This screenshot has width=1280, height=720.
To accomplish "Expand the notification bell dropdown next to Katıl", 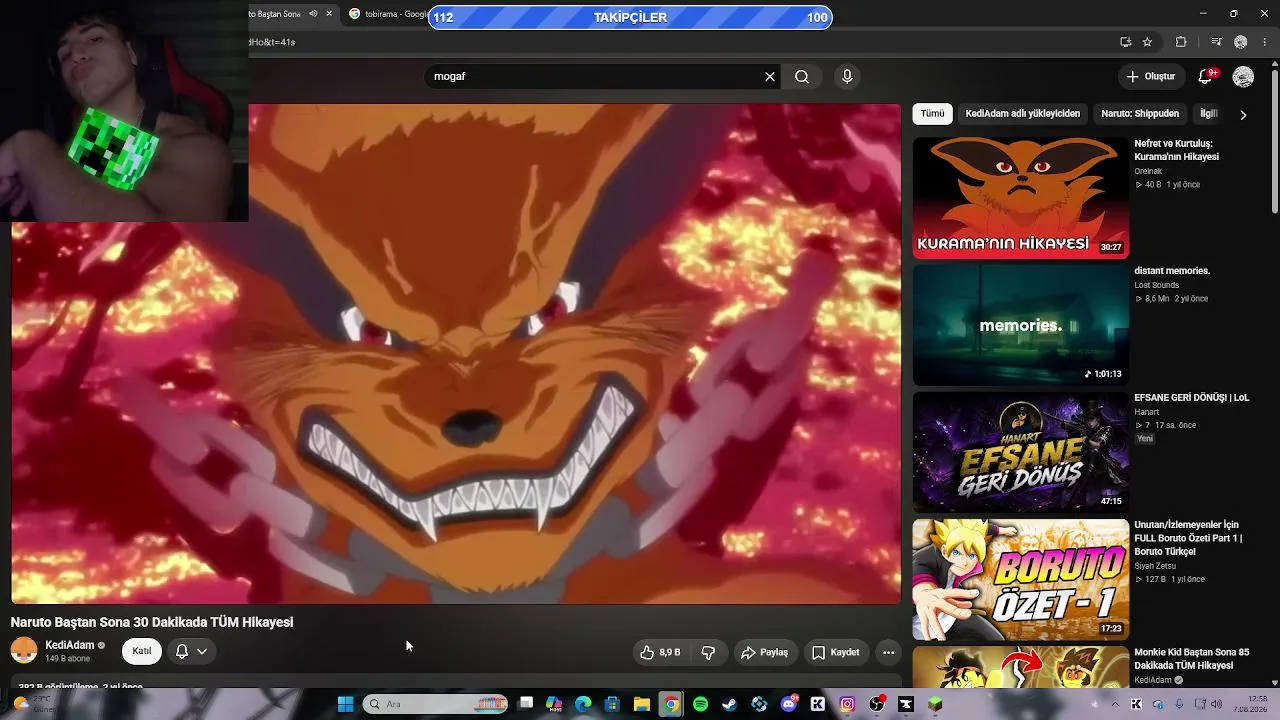I will pos(191,651).
